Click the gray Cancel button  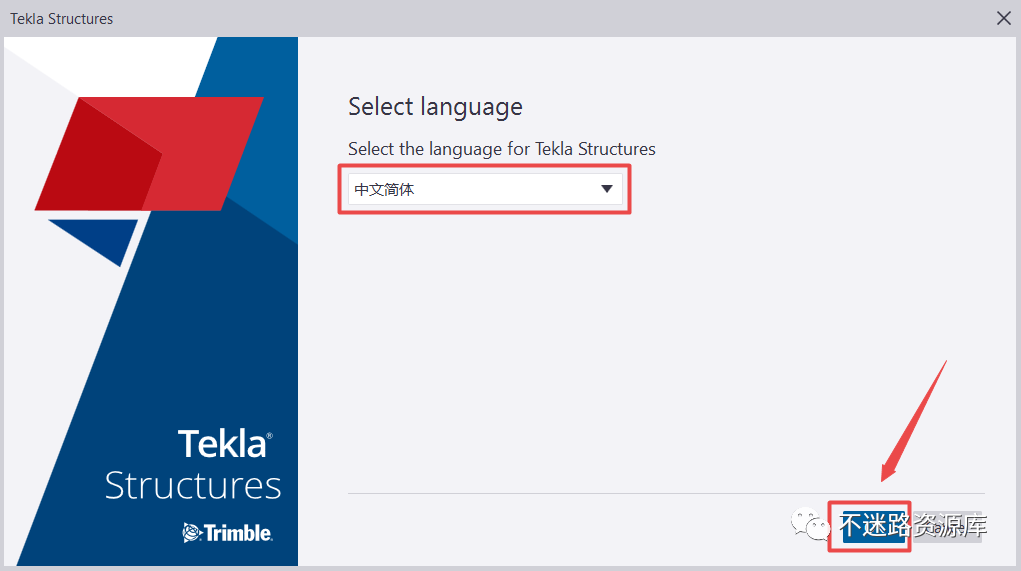tap(947, 526)
